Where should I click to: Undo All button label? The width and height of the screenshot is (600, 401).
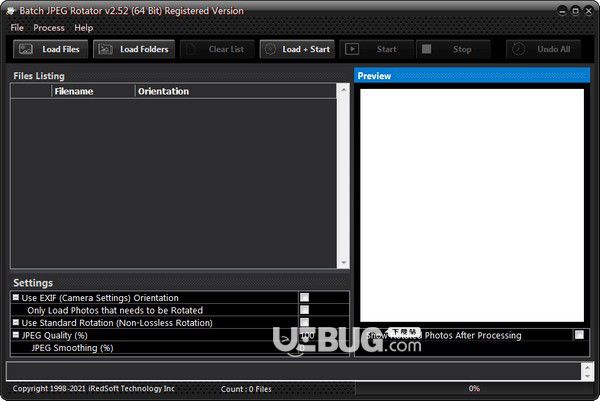click(x=553, y=49)
